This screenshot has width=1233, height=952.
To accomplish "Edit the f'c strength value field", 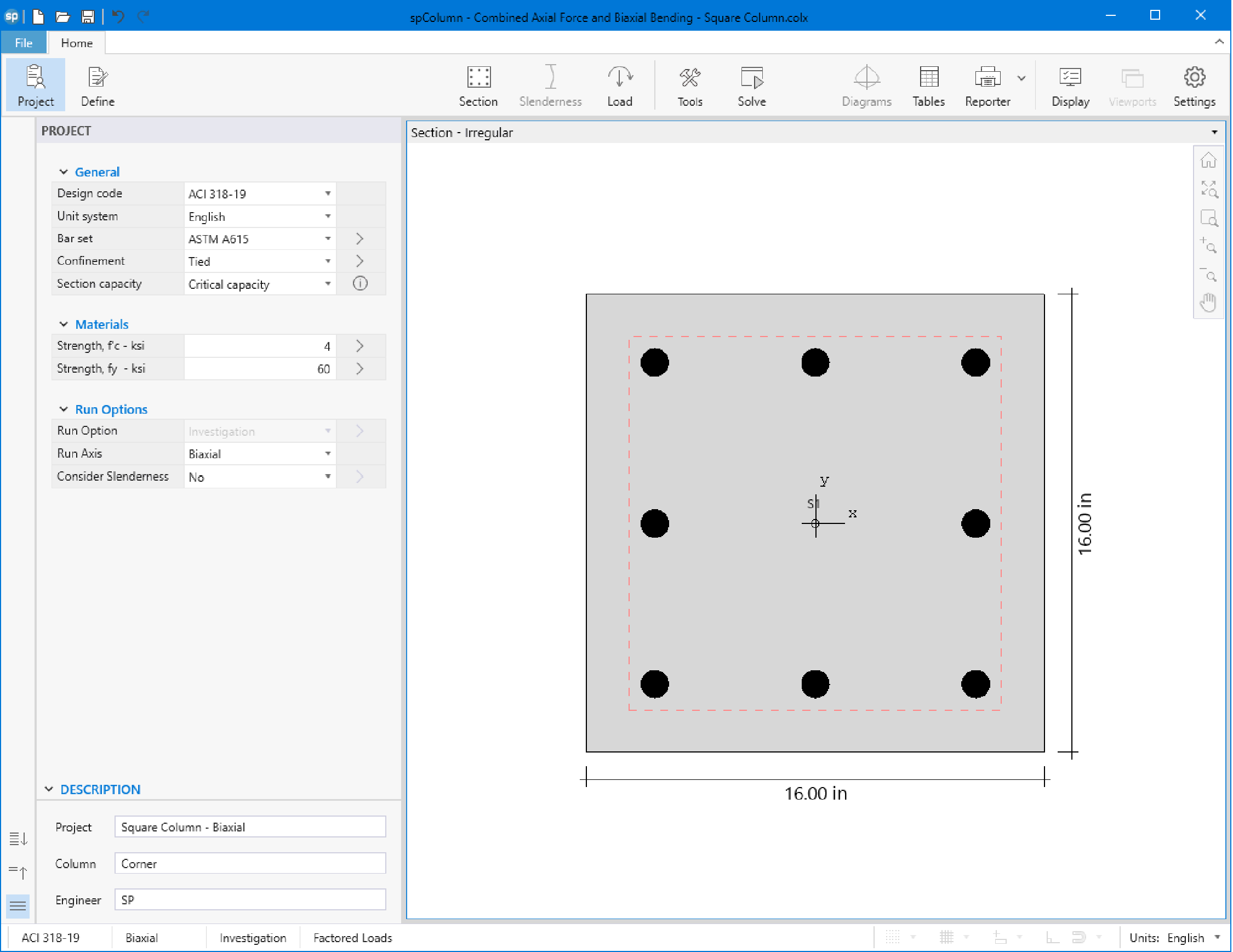I will (x=260, y=346).
